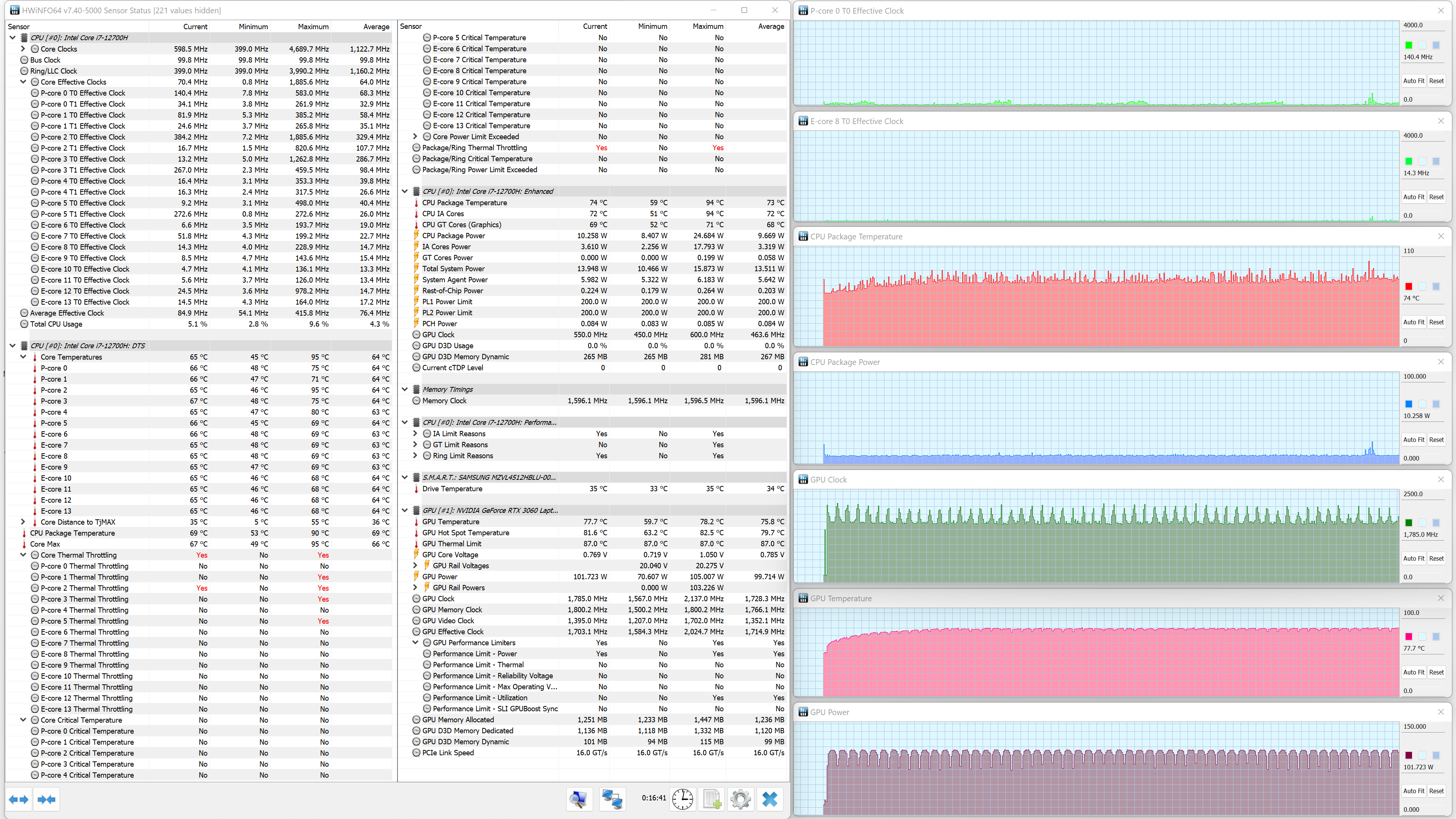The width and height of the screenshot is (1456, 819).
Task: Click green color swatch of P-core 0 graph
Action: 1409,45
